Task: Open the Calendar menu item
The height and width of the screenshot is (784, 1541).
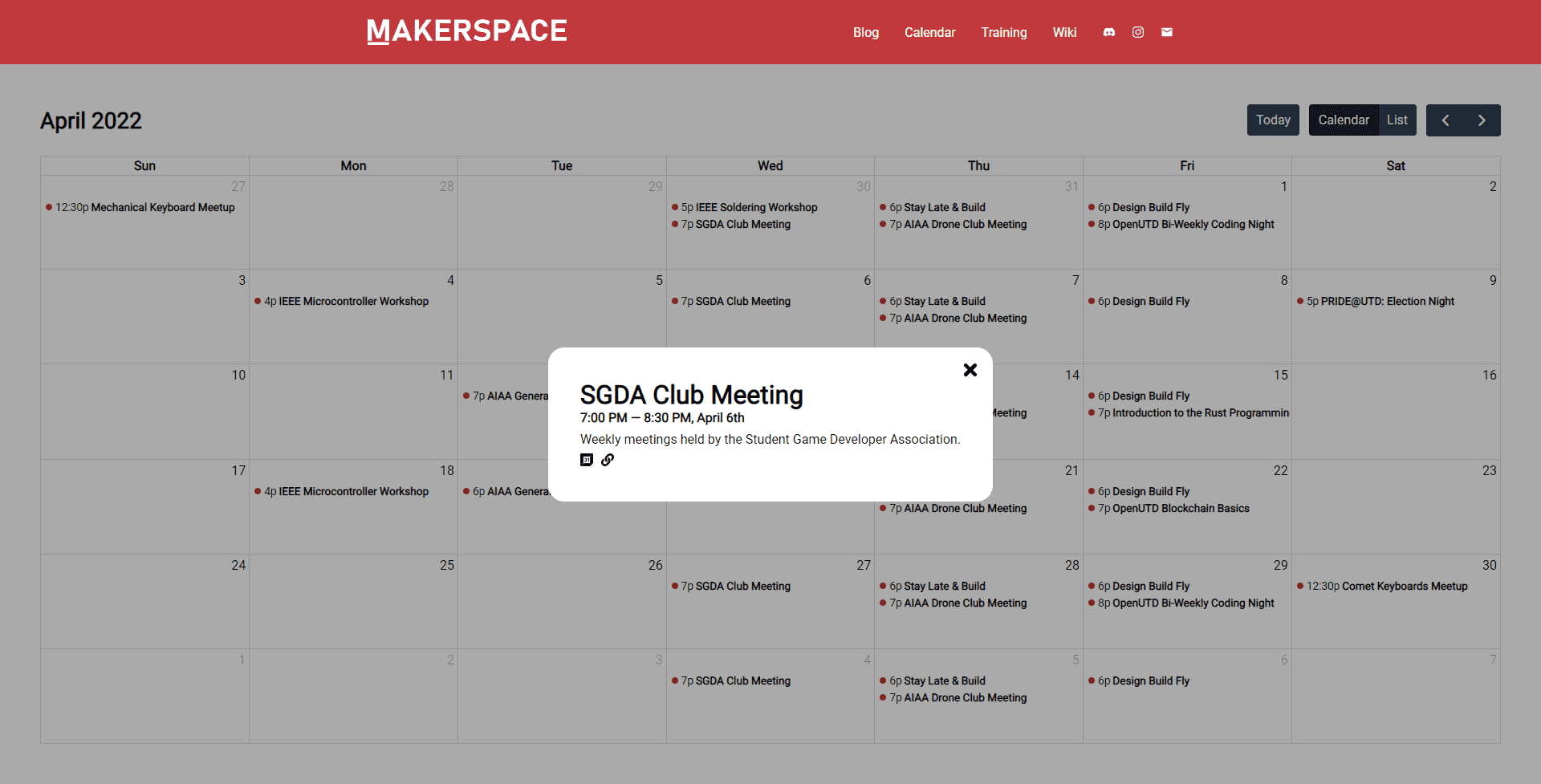Action: 929,32
